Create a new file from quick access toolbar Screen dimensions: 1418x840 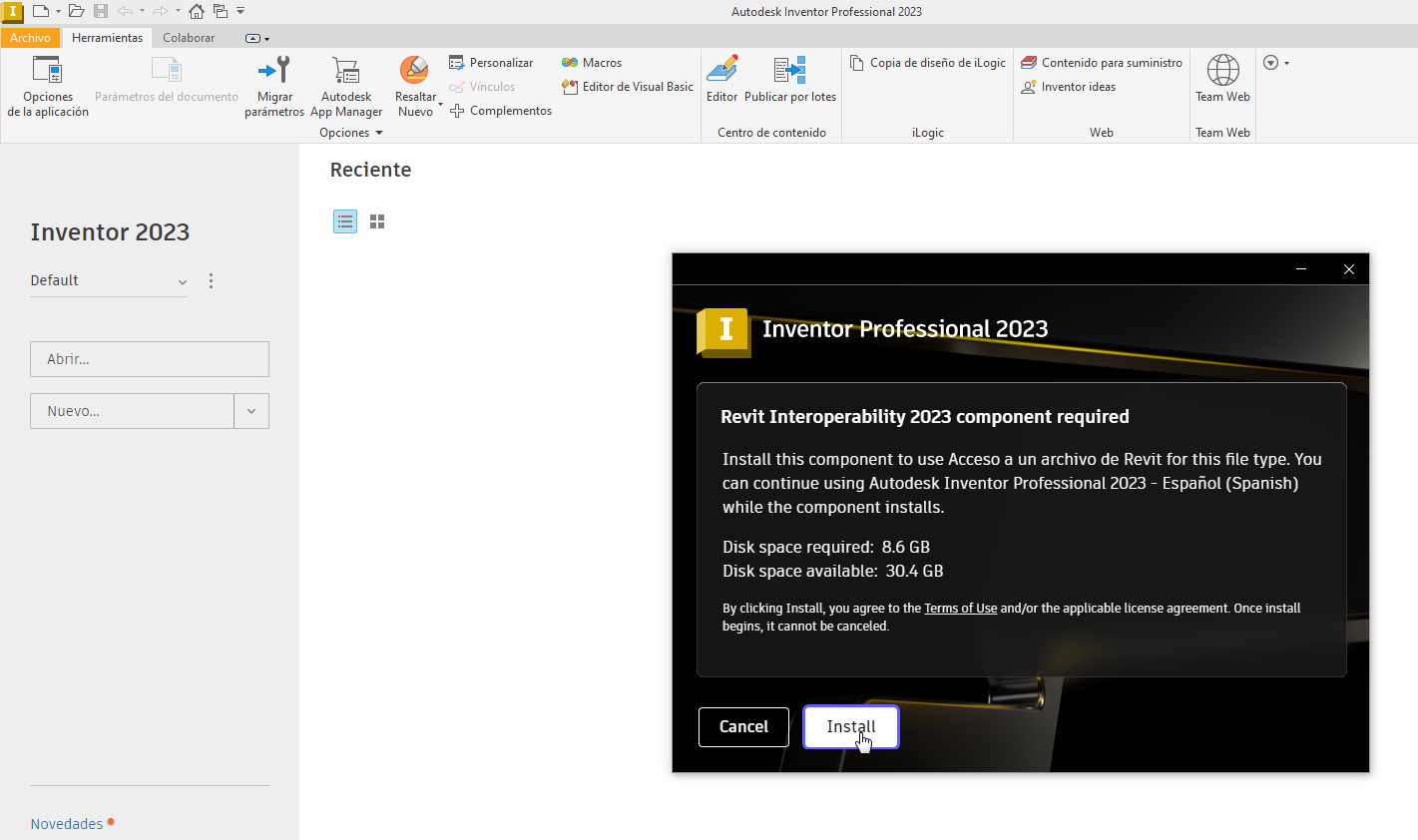click(40, 11)
